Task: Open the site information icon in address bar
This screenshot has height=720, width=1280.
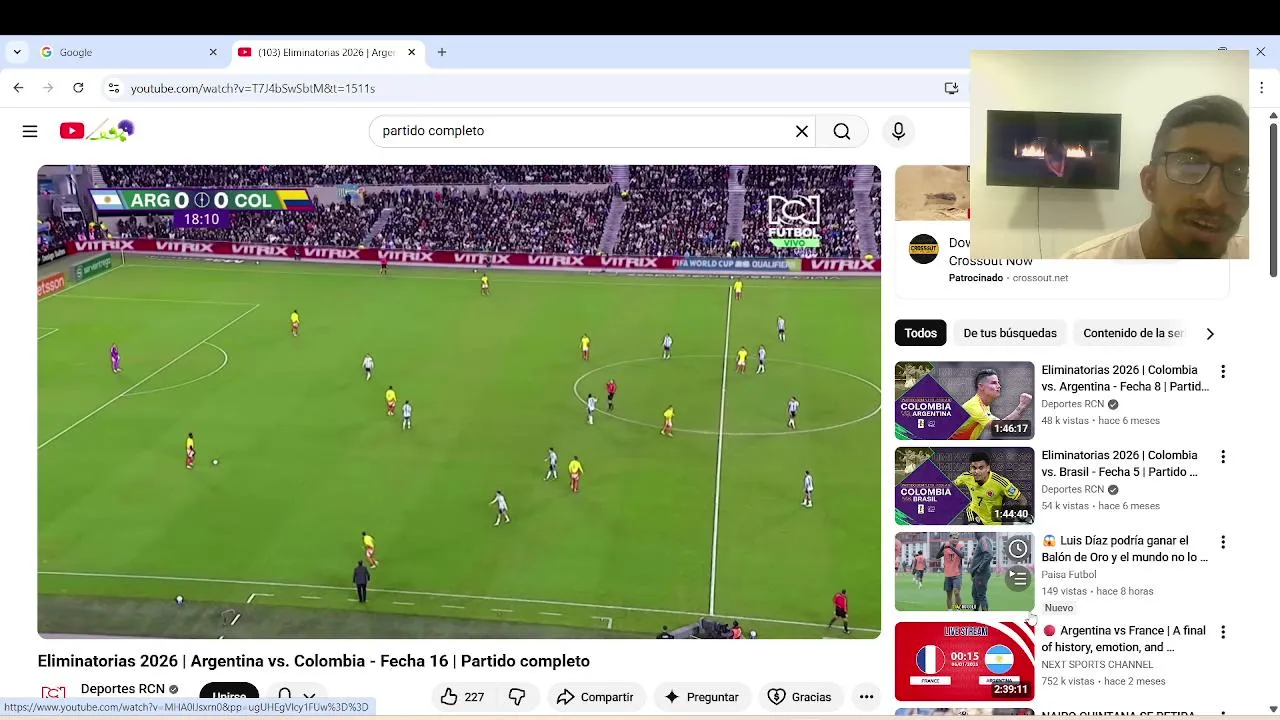Action: click(113, 88)
